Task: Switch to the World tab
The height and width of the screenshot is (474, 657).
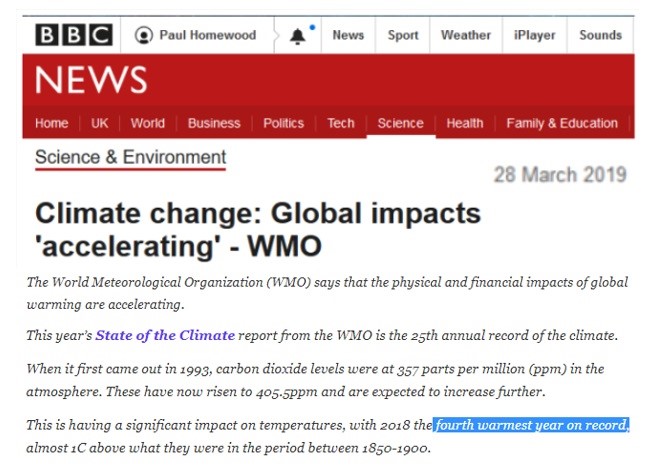Action: coord(147,123)
